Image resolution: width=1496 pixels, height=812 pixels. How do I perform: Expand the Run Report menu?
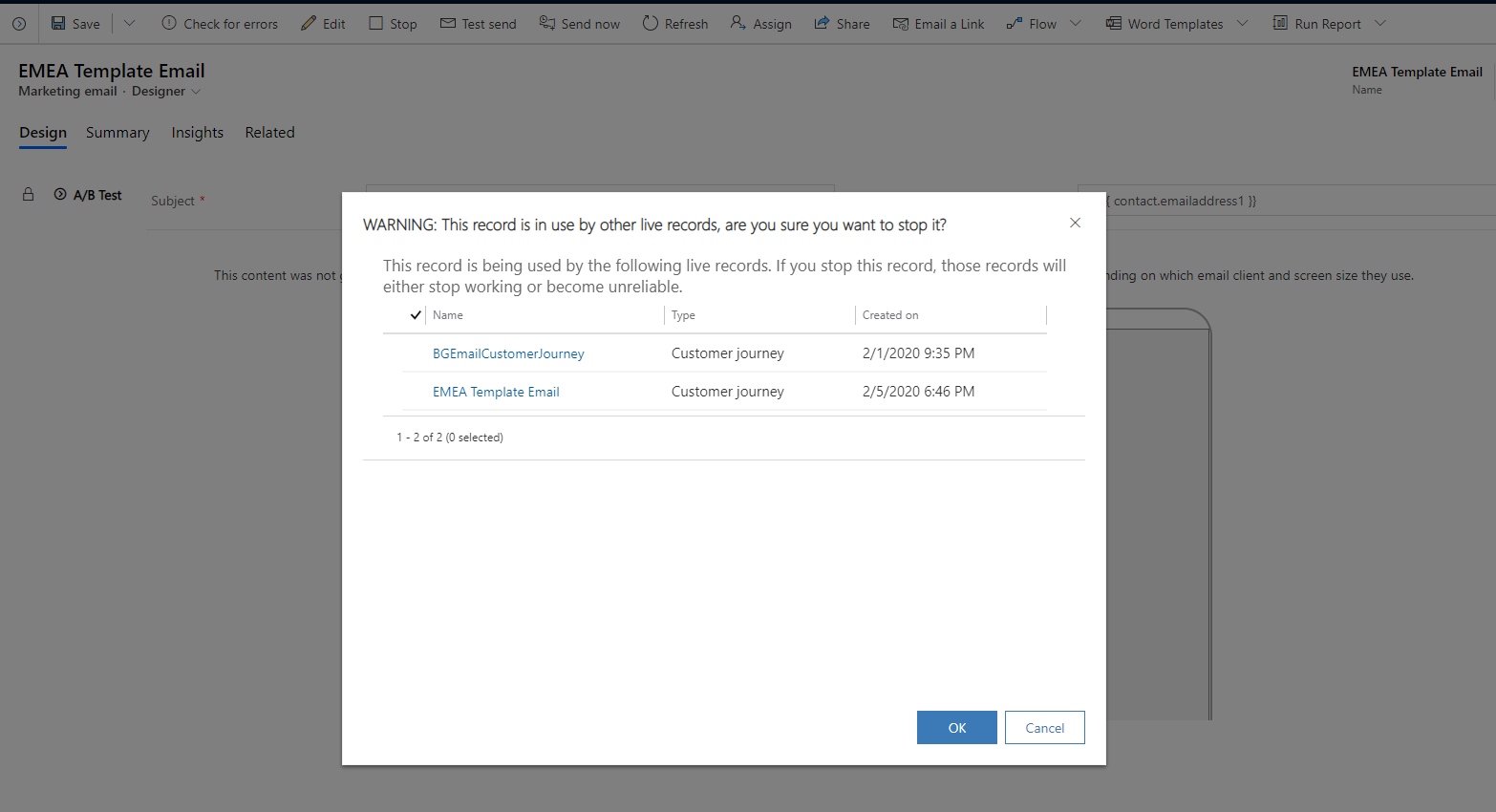point(1329,23)
